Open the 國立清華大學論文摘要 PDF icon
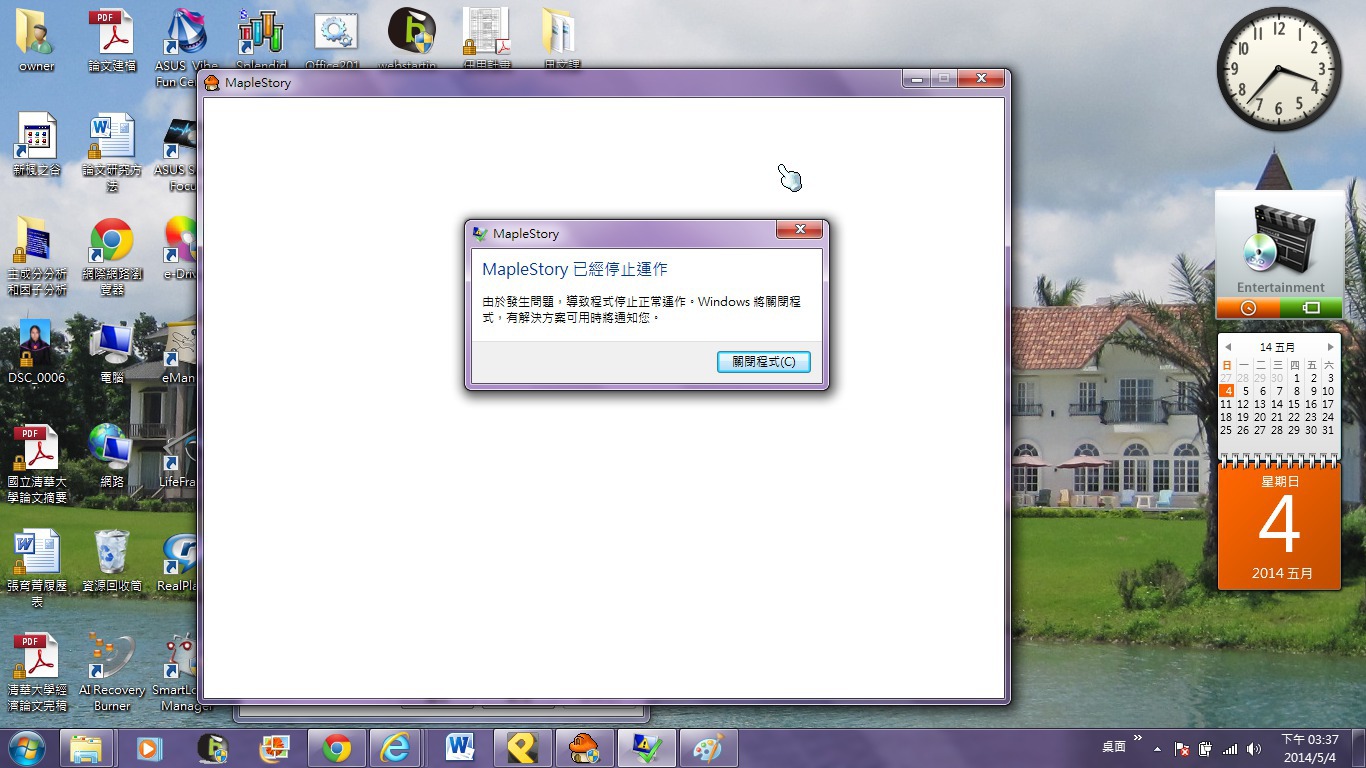1366x768 pixels. pyautogui.click(x=37, y=464)
